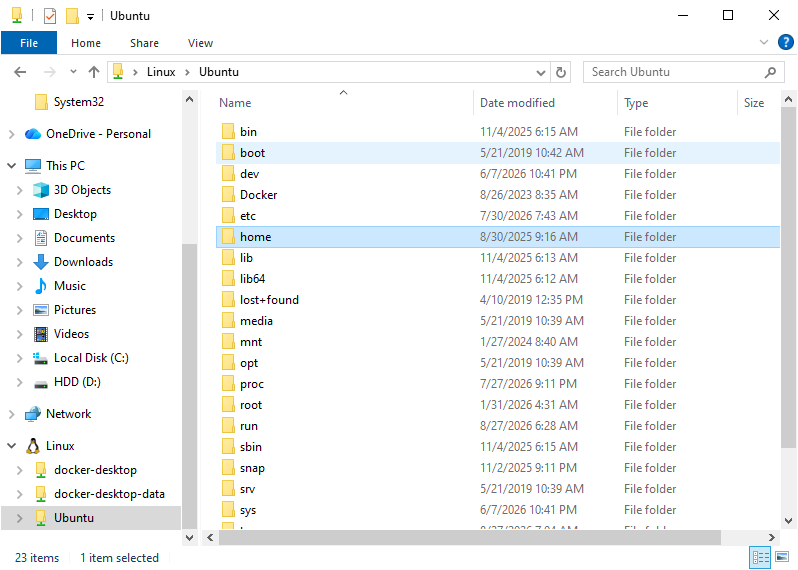Switch to the View ribbon tab
798x570 pixels.
coord(200,43)
